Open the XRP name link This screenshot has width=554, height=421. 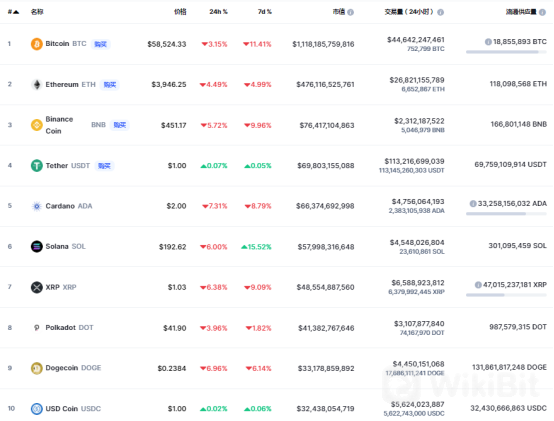point(53,287)
